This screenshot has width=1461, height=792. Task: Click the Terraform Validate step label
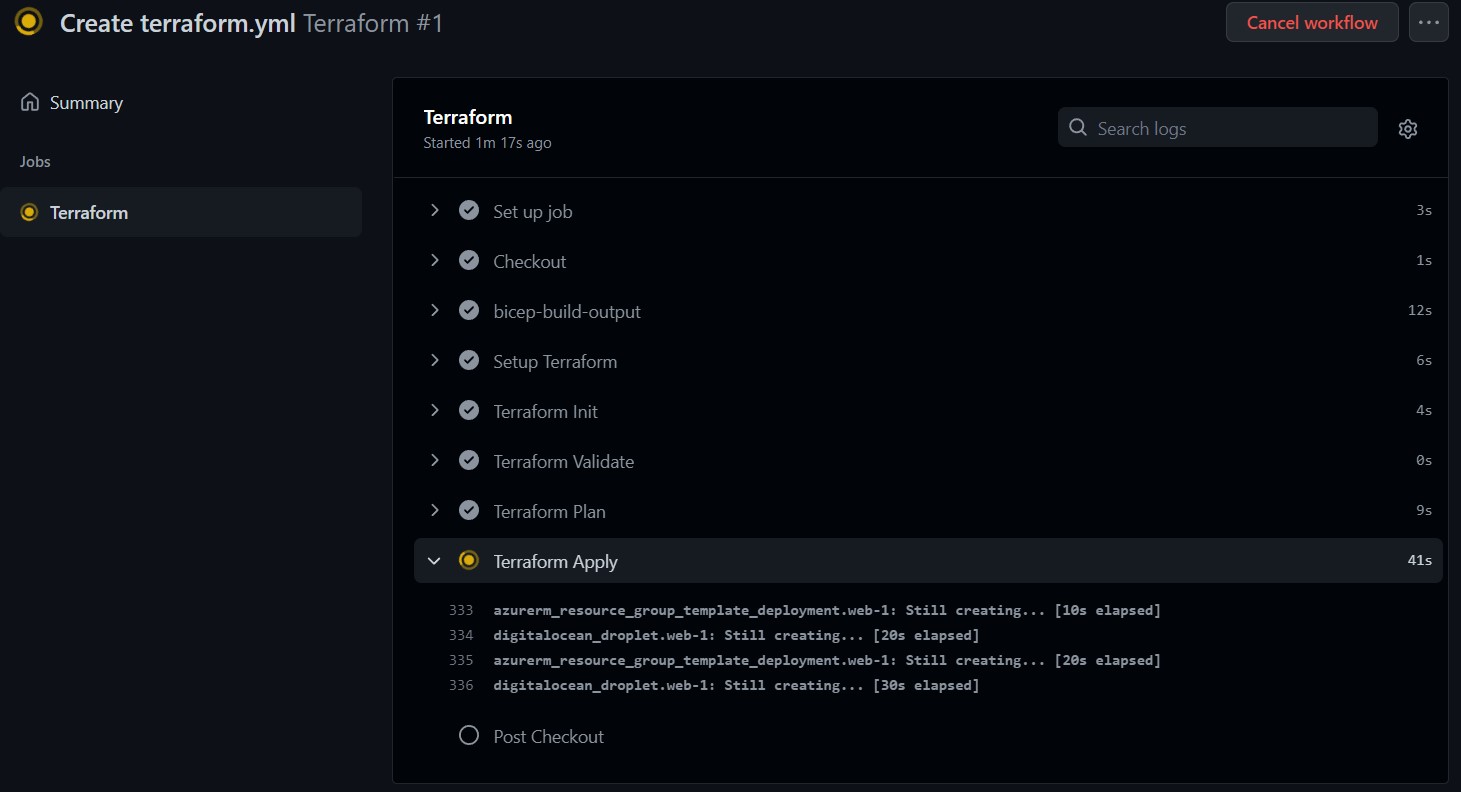click(x=564, y=462)
